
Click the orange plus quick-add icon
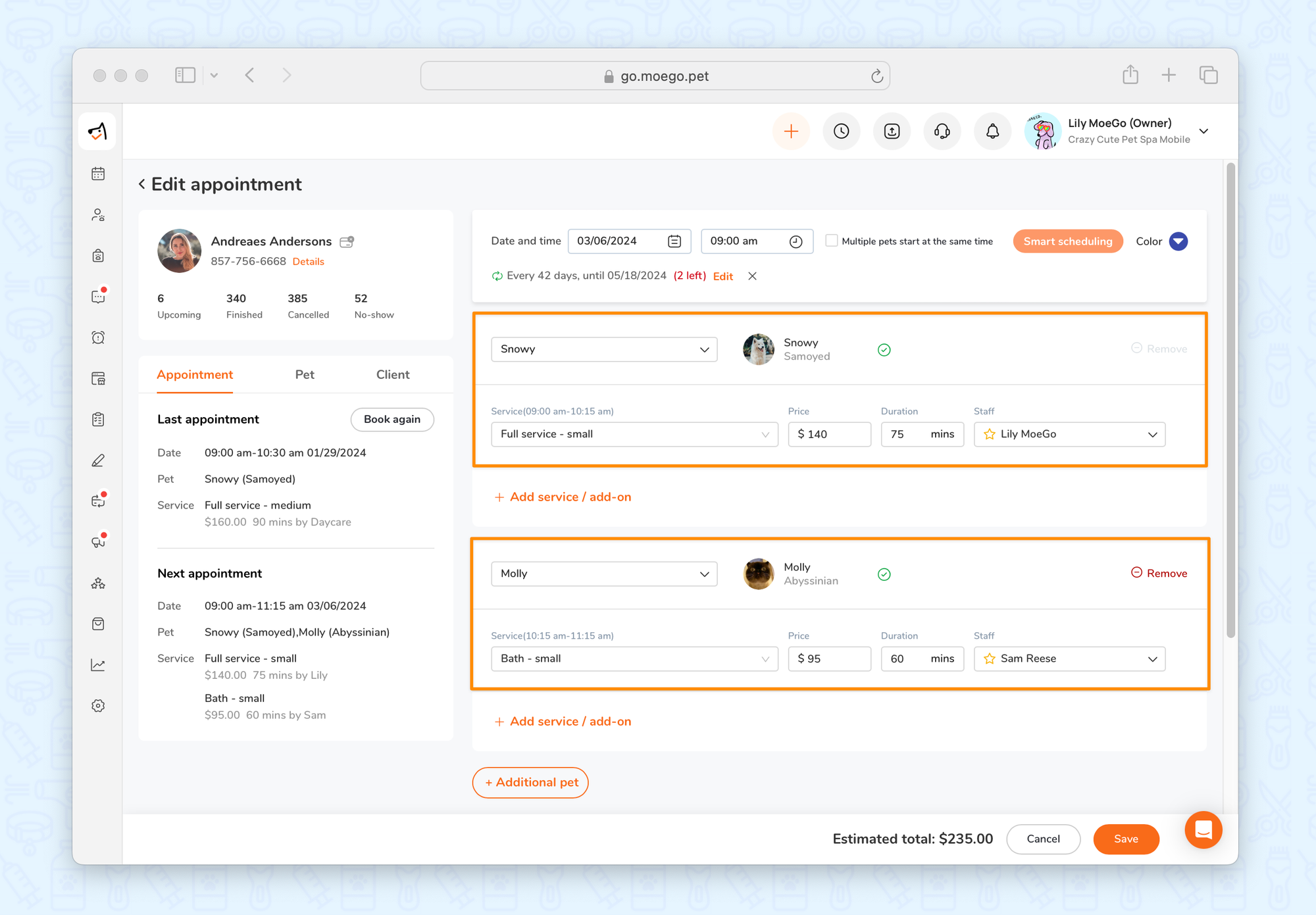(791, 132)
